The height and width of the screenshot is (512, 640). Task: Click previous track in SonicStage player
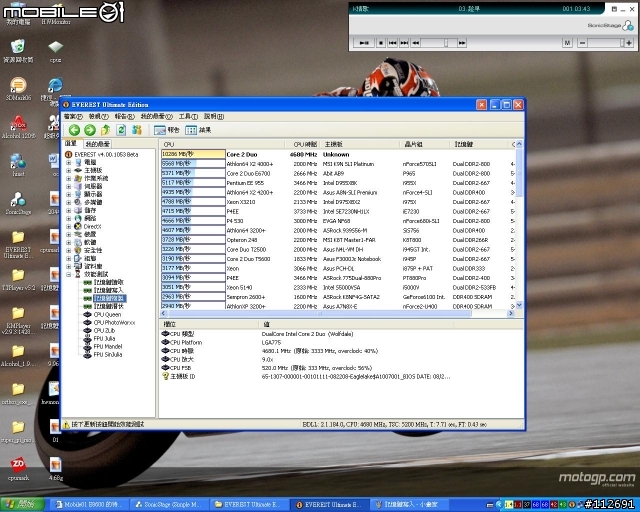point(392,43)
